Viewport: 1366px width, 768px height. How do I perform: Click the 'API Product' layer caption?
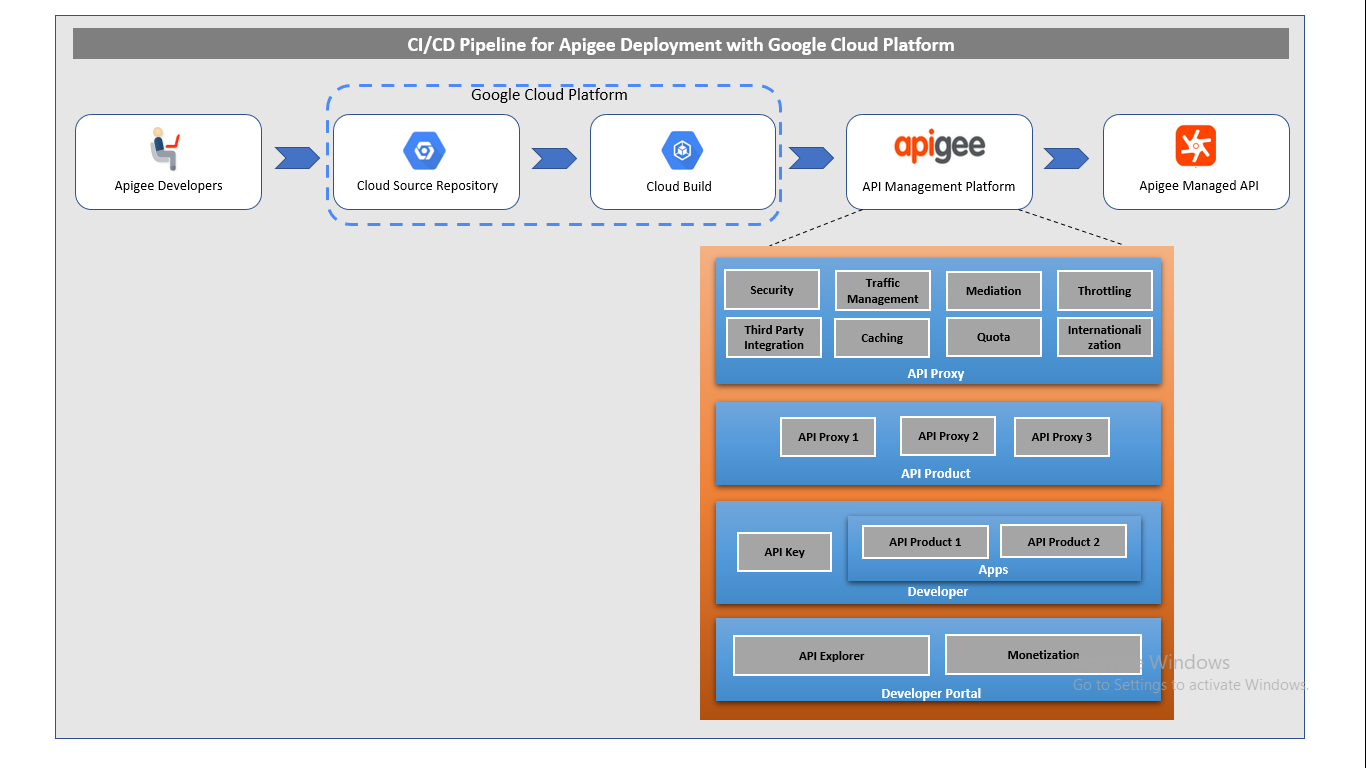936,473
